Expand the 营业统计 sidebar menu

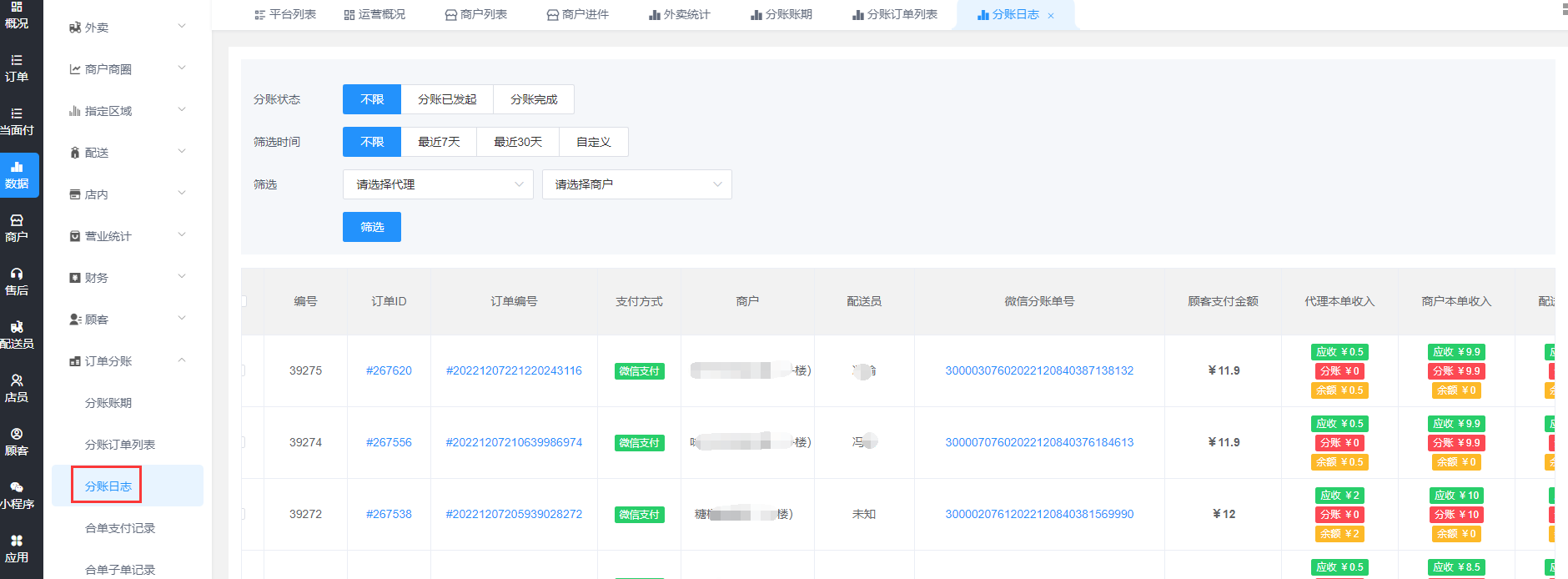[x=182, y=235]
